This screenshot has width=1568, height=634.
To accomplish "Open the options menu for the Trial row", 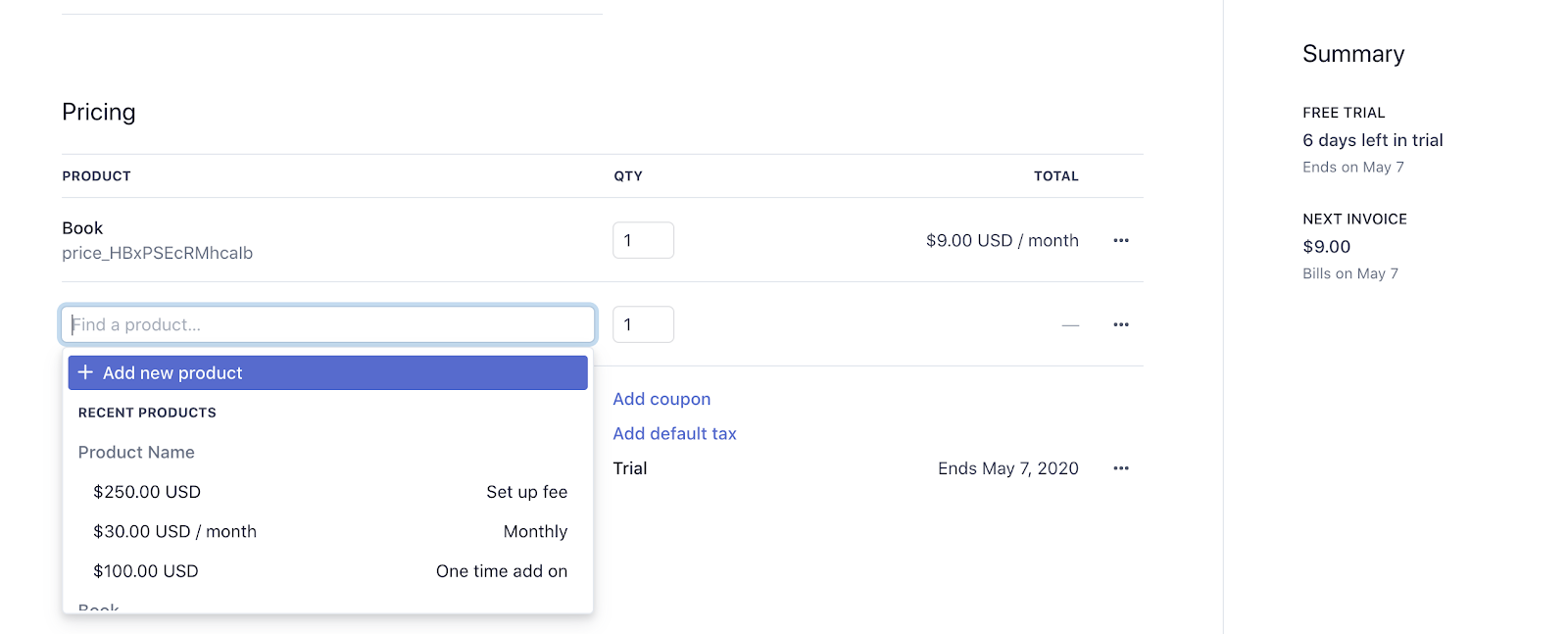I will [1121, 468].
